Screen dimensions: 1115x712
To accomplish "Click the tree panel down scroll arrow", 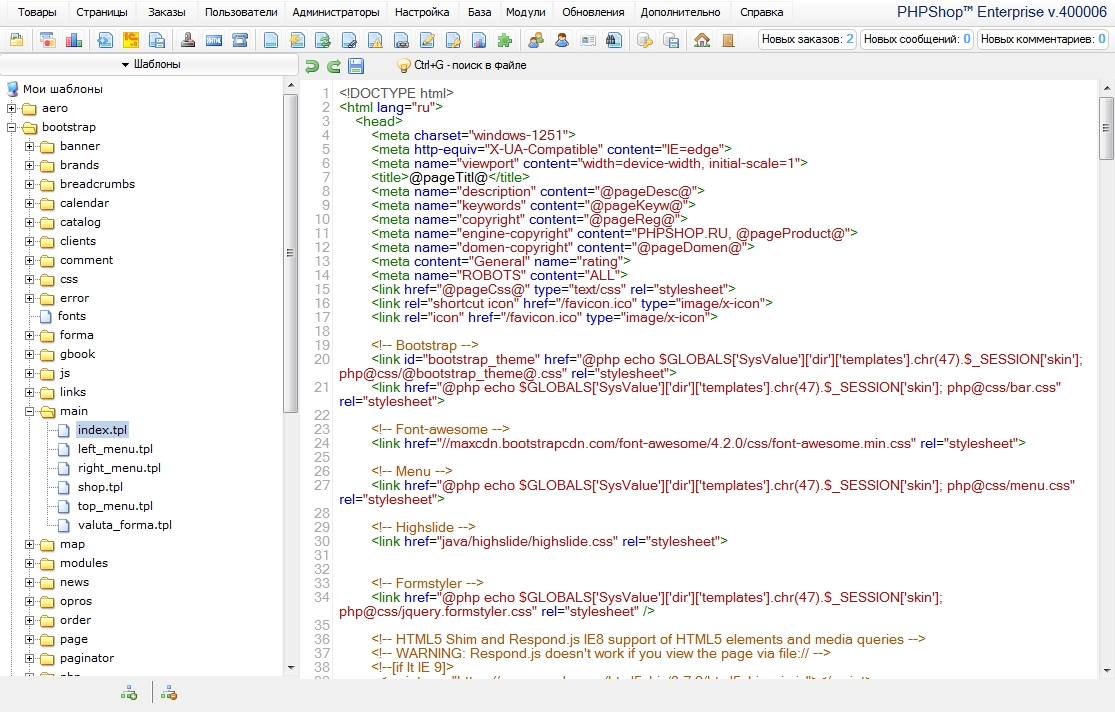I will [291, 668].
